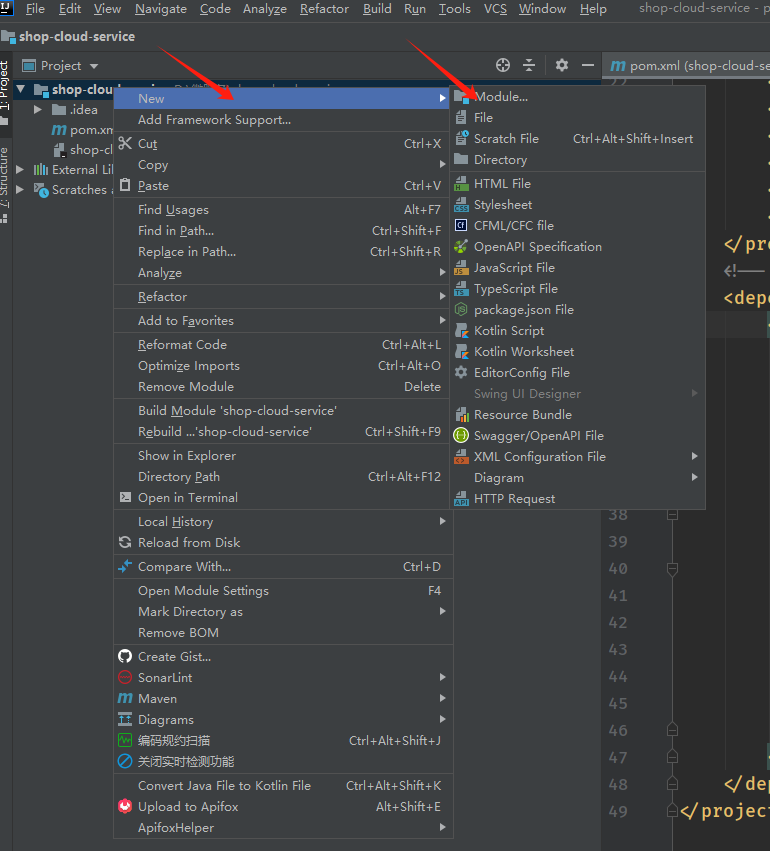Open the Project view dropdown
Screen dimensions: 770x851
pos(94,66)
